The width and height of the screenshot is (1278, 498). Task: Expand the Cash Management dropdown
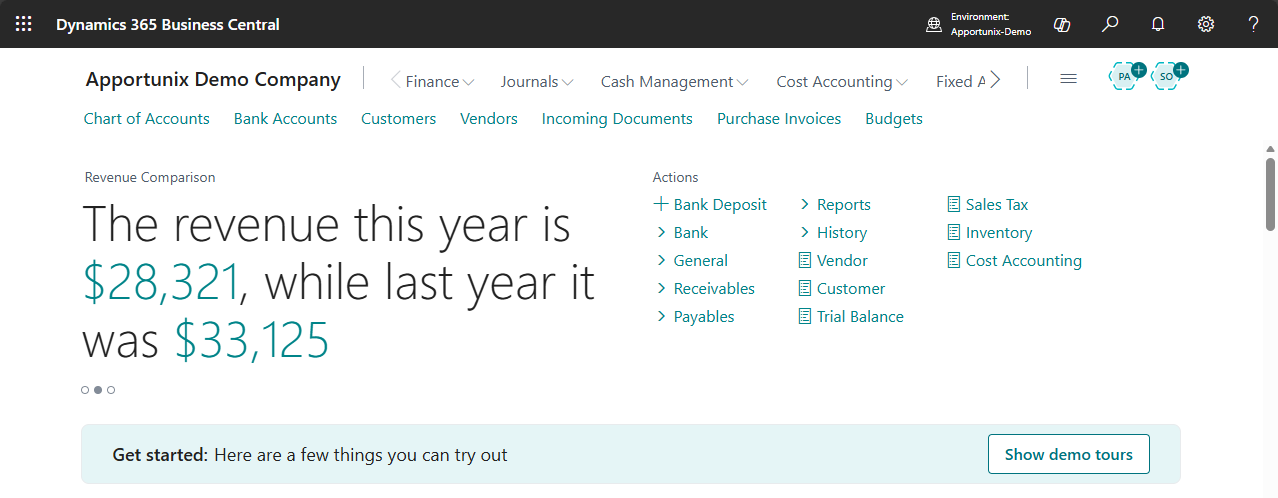coord(674,82)
